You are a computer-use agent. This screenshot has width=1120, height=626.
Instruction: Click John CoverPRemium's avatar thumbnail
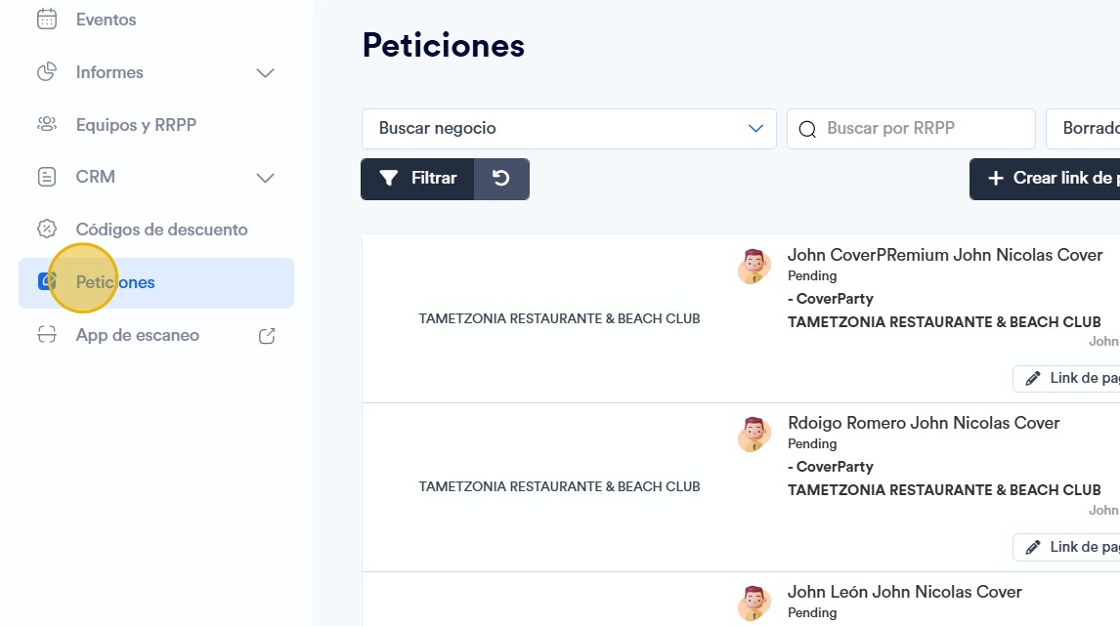tap(754, 267)
